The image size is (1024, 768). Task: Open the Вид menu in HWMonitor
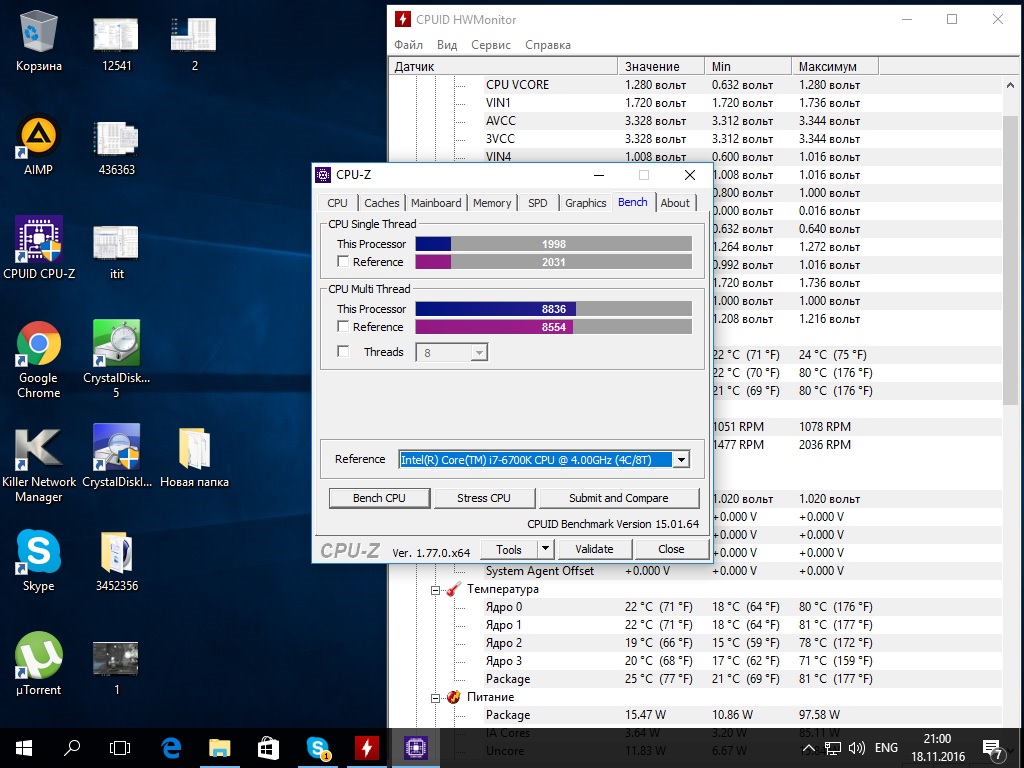pos(447,45)
